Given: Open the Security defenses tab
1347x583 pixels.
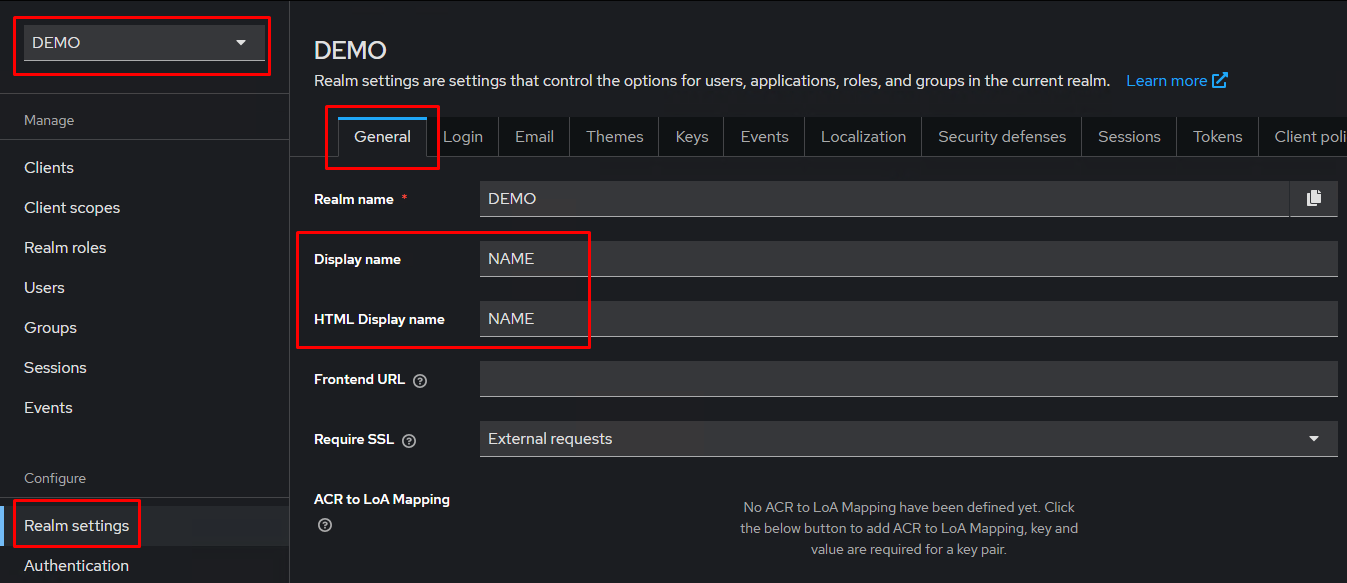Looking at the screenshot, I should click(x=1001, y=137).
